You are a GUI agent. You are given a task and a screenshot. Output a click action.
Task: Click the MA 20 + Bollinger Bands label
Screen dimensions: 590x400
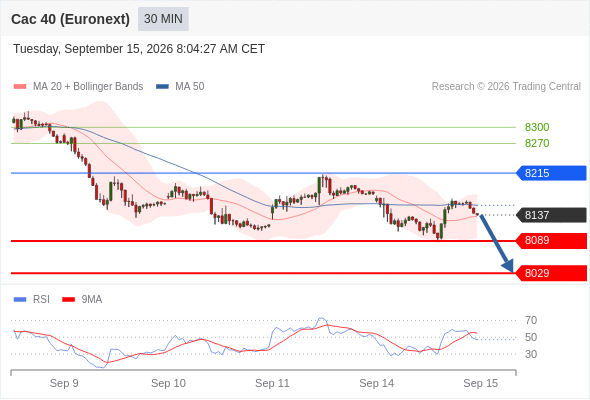tap(88, 87)
